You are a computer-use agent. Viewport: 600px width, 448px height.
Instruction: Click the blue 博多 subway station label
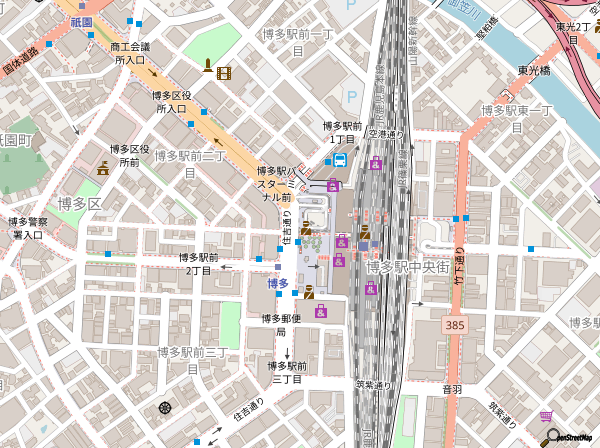point(278,284)
